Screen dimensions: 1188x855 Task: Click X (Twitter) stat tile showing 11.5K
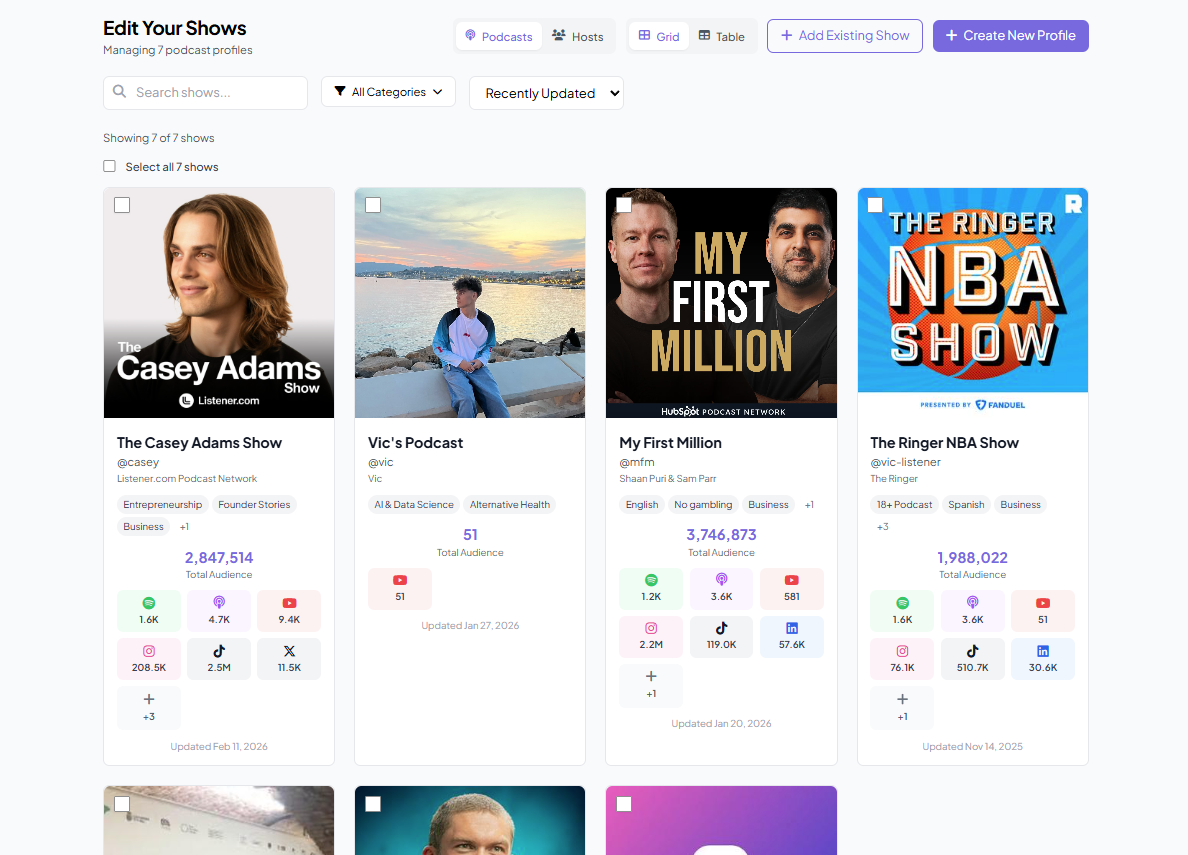289,658
